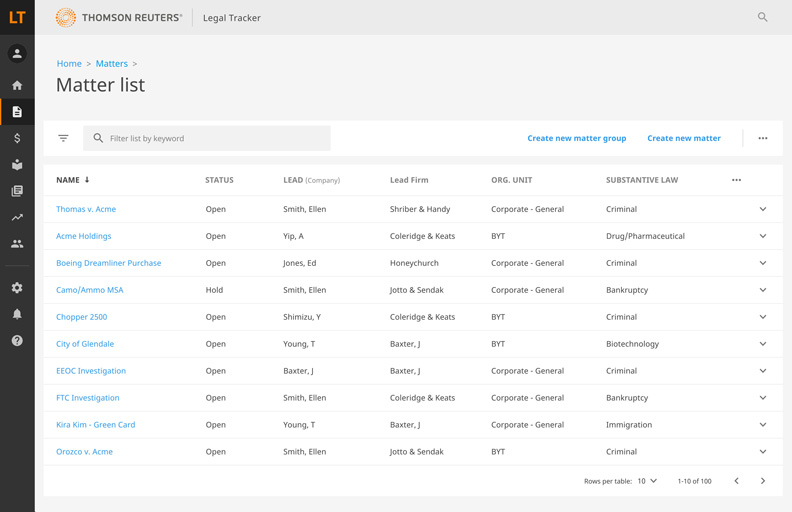Open the dollar sign billing icon

(x=17, y=138)
